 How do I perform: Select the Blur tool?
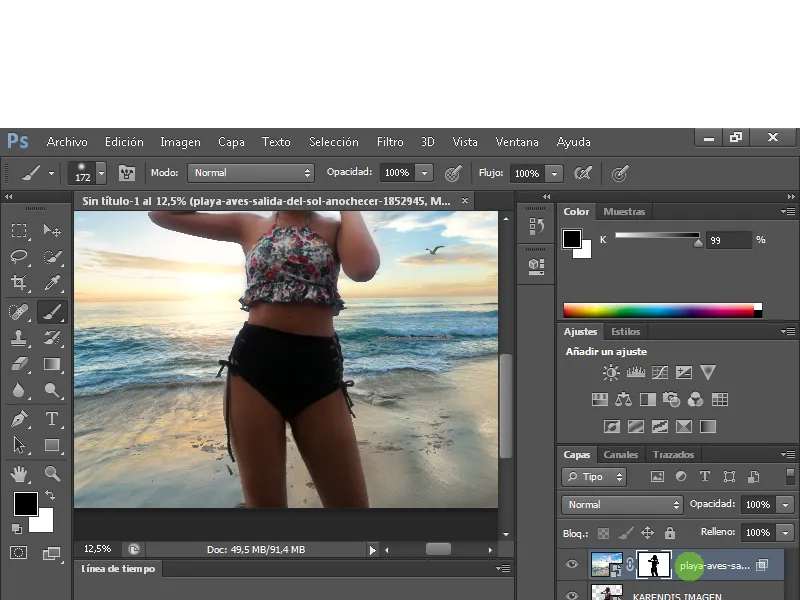click(19, 390)
